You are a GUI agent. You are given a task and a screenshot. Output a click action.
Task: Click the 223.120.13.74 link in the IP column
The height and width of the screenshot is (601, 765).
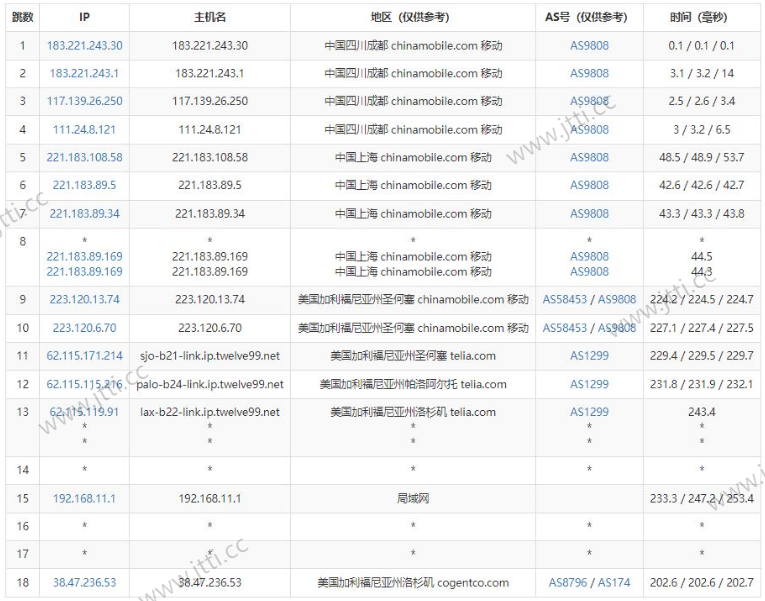[84, 299]
